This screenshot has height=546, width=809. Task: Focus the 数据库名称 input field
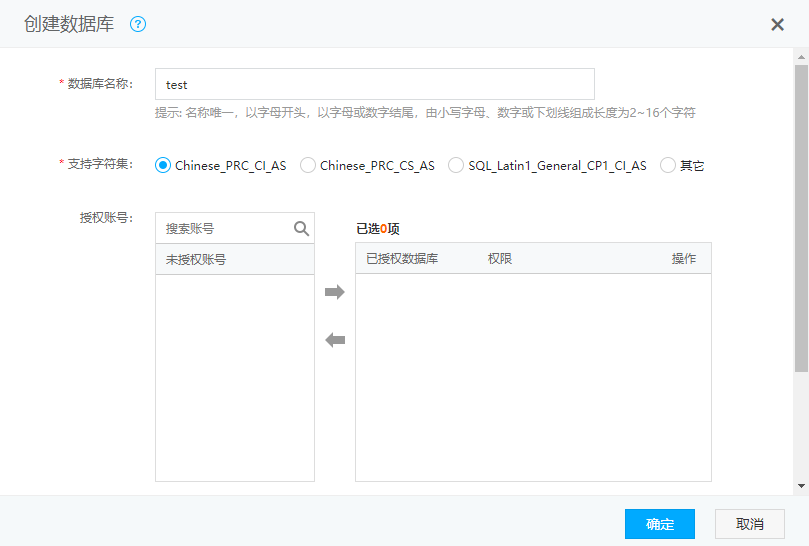coord(374,84)
